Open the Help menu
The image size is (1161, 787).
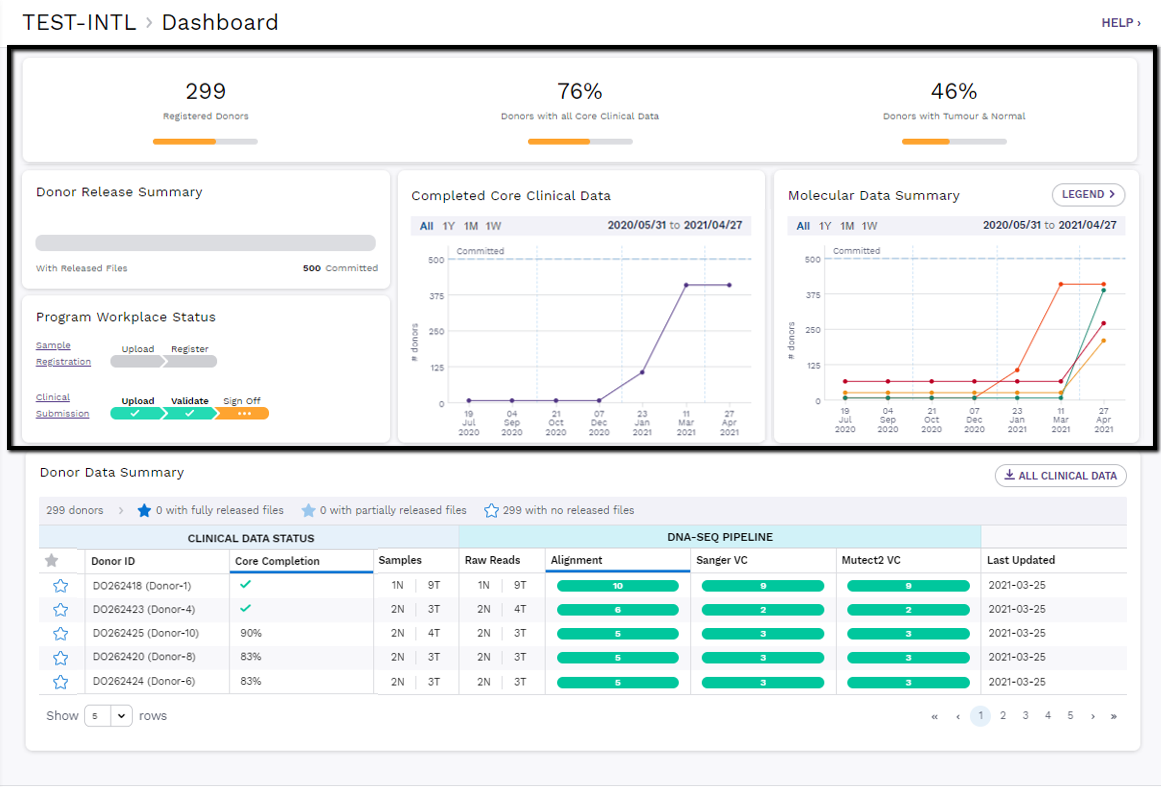1120,23
